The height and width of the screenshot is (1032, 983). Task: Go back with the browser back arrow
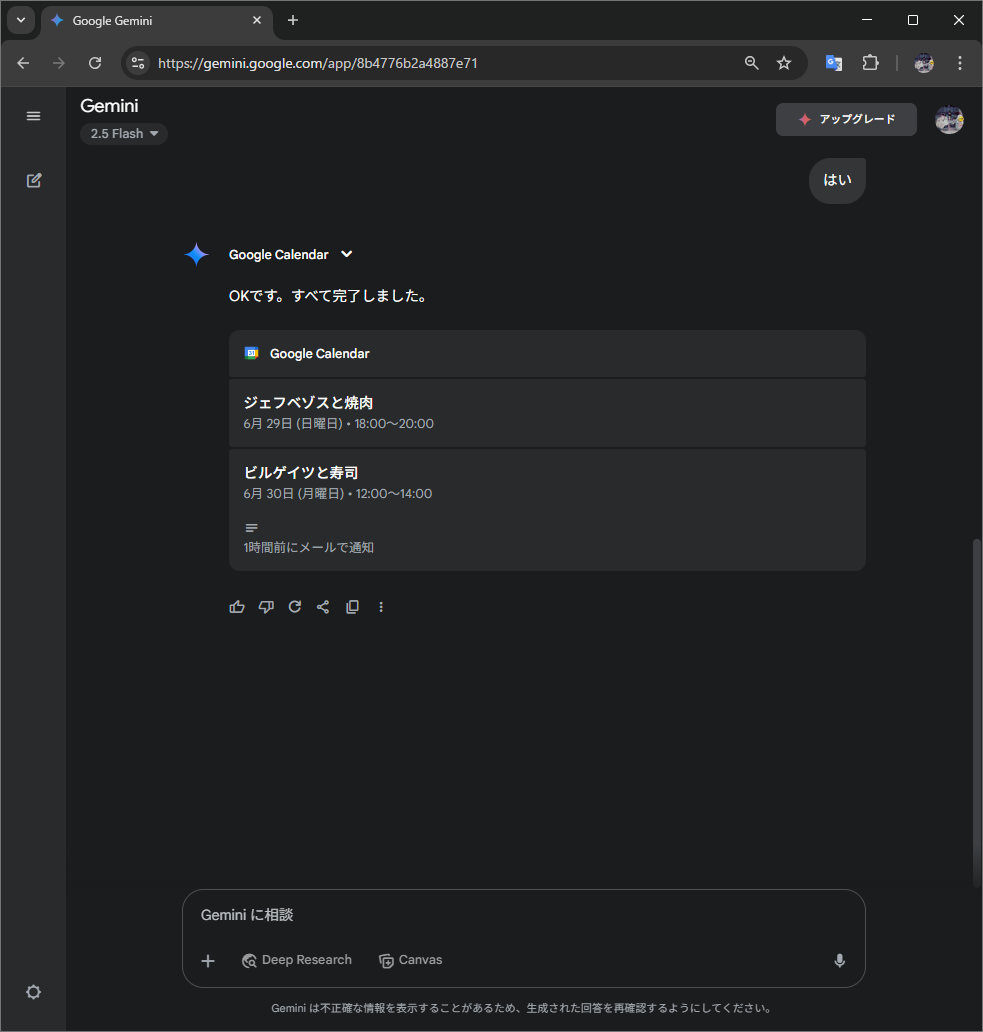(x=23, y=63)
